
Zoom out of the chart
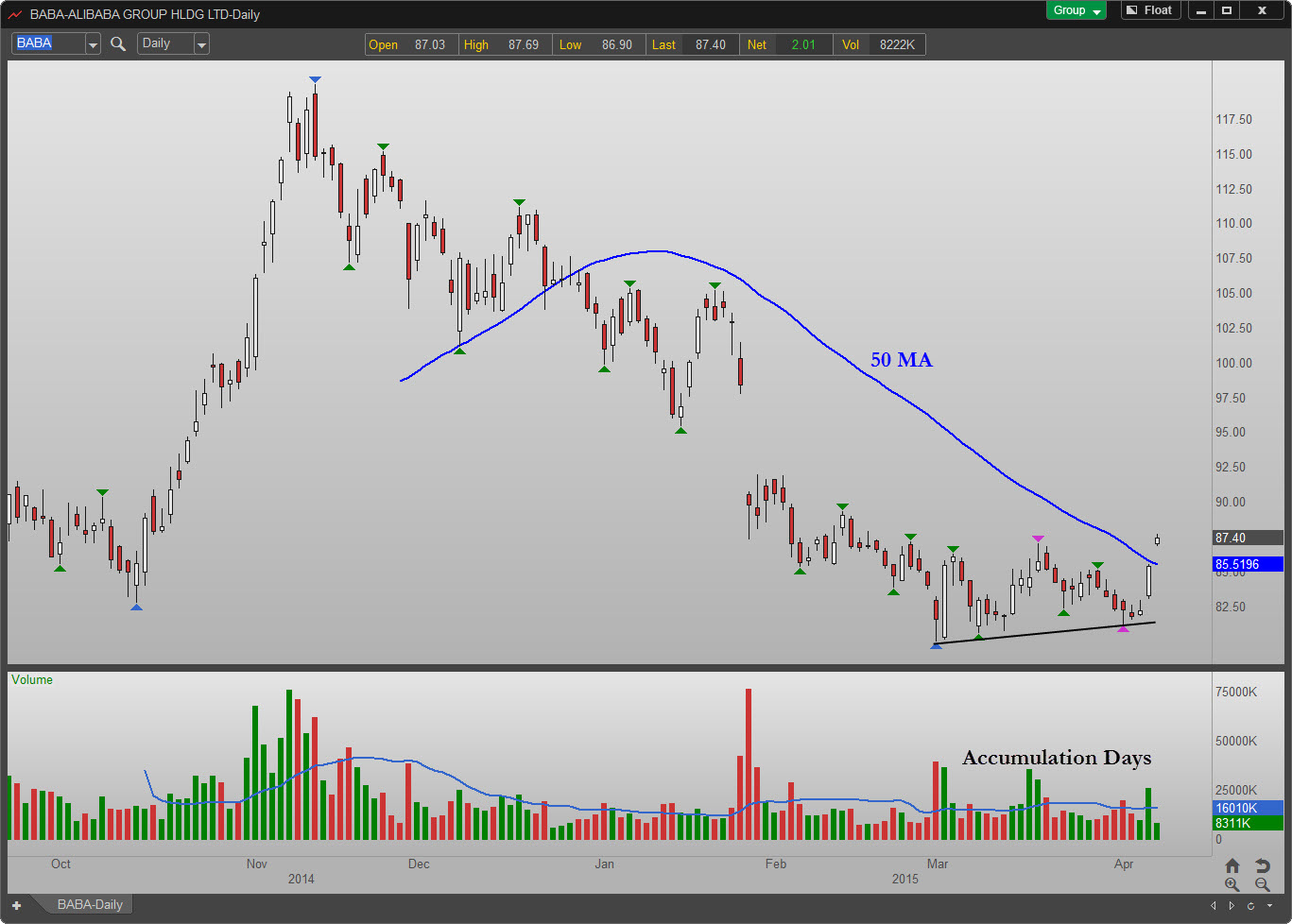point(1262,884)
